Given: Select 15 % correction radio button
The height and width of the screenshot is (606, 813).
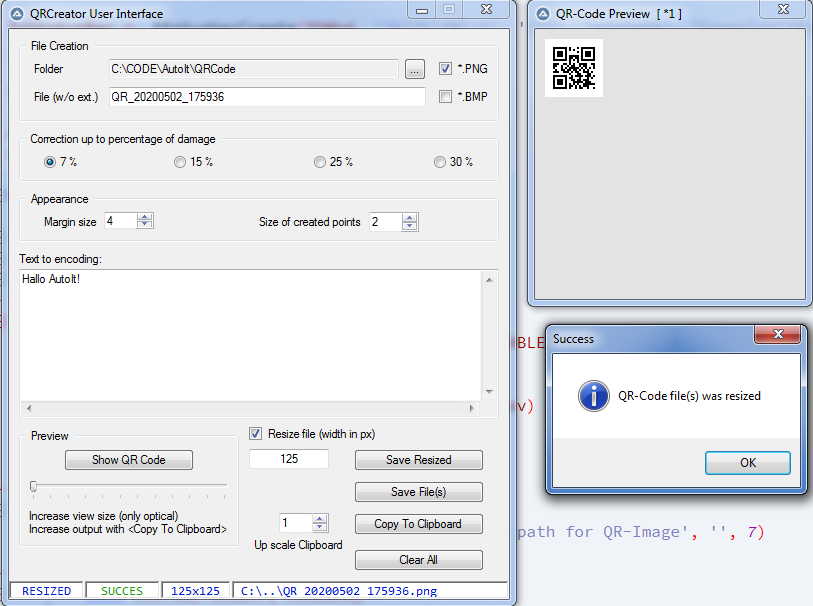Looking at the screenshot, I should point(180,162).
